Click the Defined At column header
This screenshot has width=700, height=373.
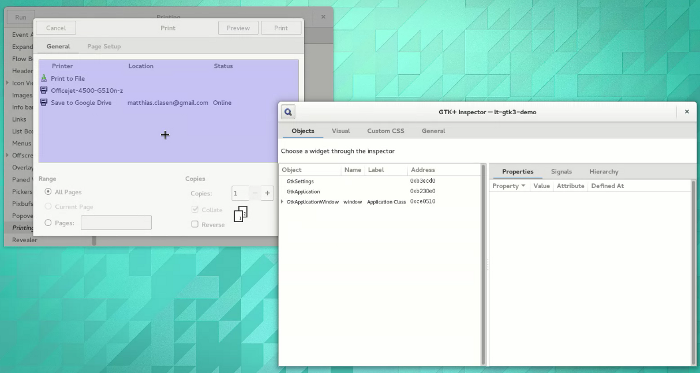pyautogui.click(x=608, y=186)
